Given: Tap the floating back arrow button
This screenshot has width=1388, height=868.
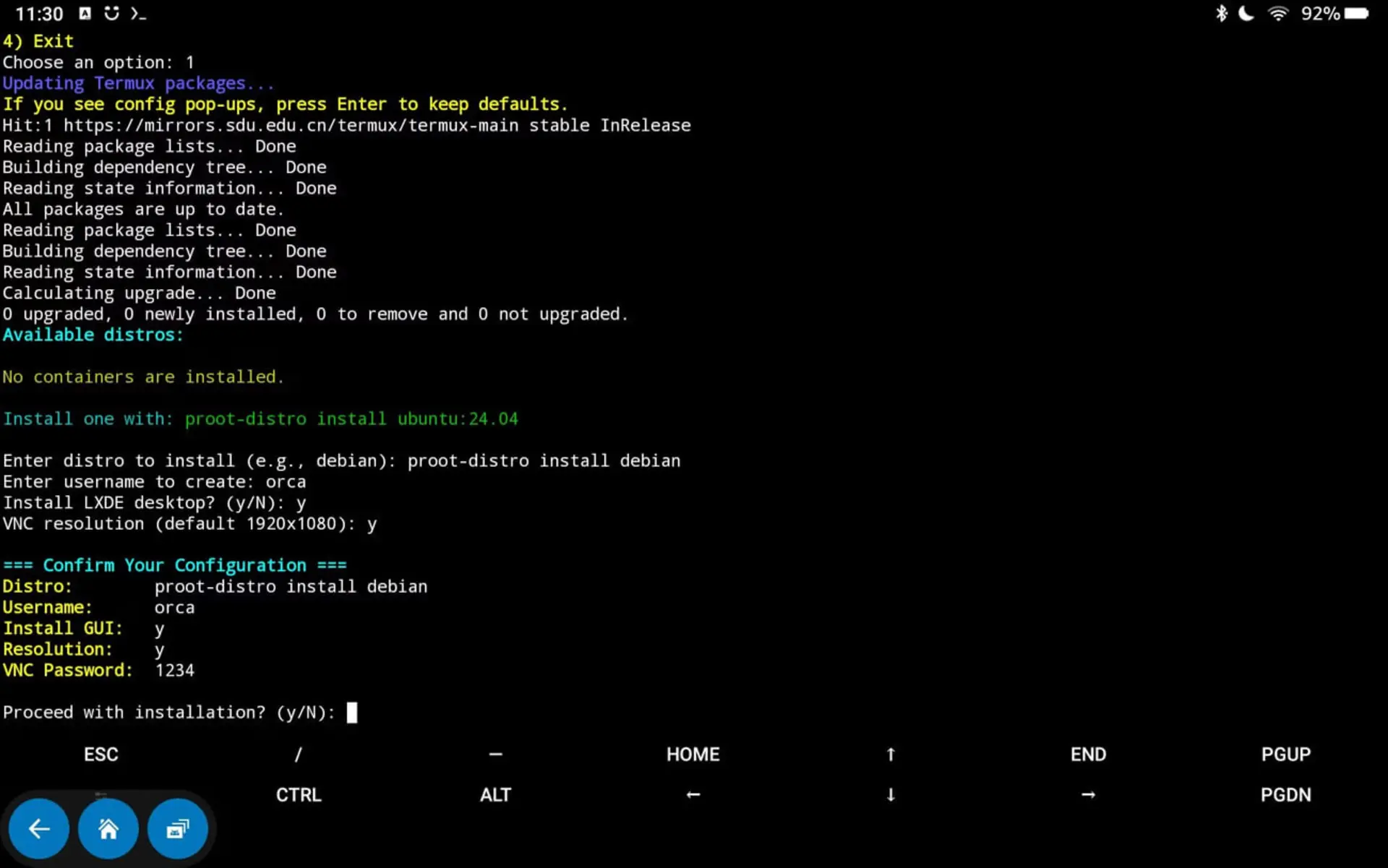Looking at the screenshot, I should pyautogui.click(x=39, y=828).
